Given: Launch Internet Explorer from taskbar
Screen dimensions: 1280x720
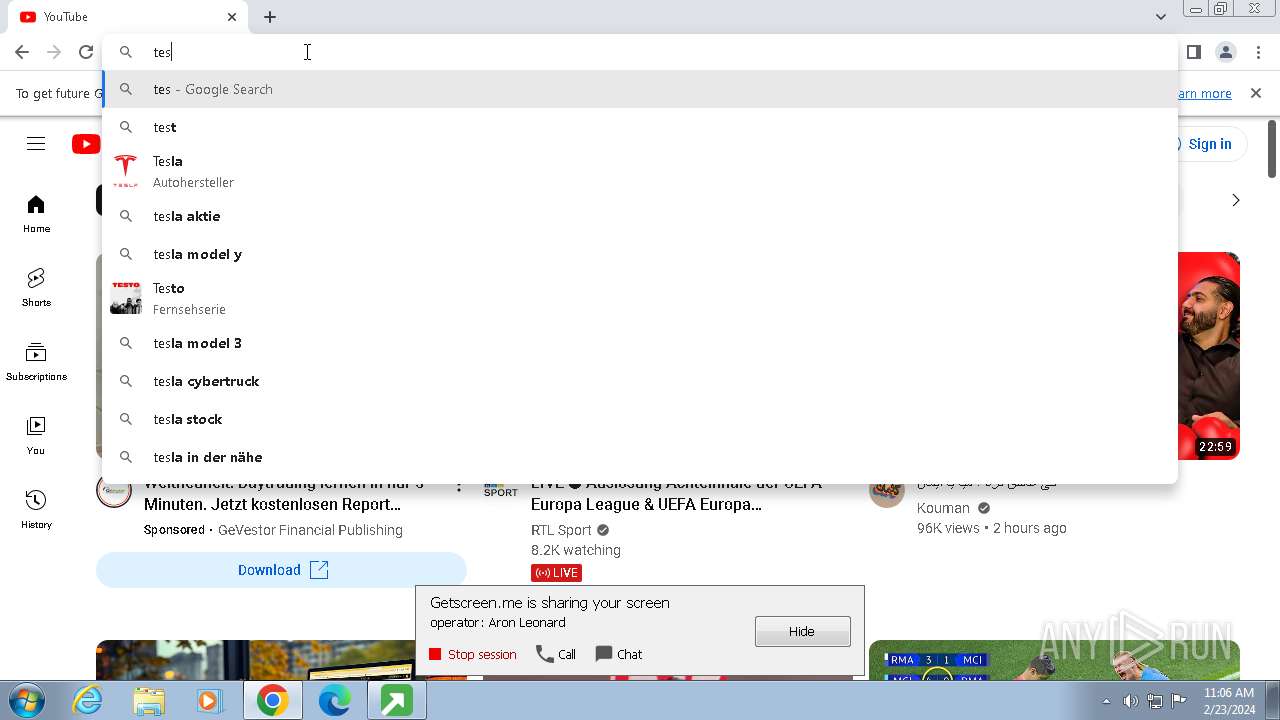Looking at the screenshot, I should pyautogui.click(x=88, y=700).
